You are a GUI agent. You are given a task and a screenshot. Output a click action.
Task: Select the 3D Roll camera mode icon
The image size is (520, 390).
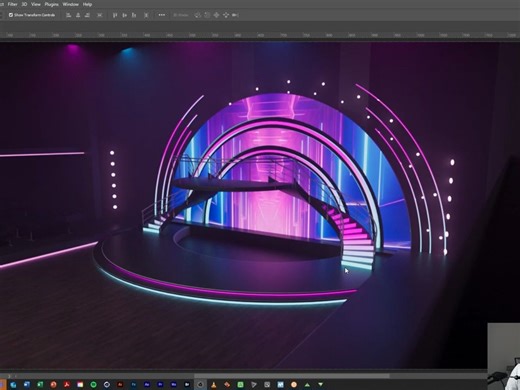click(x=207, y=15)
